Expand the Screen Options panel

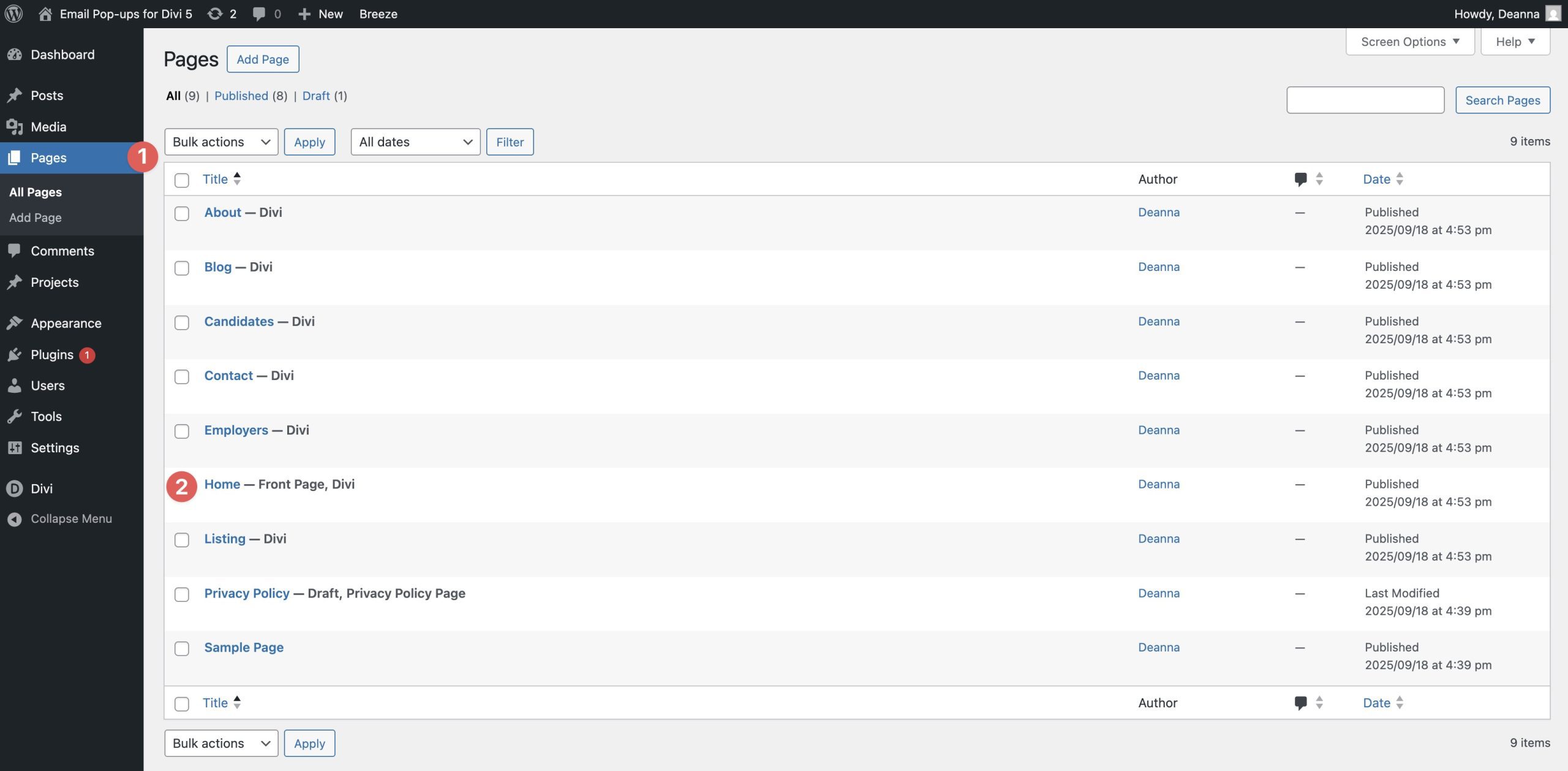coord(1409,42)
